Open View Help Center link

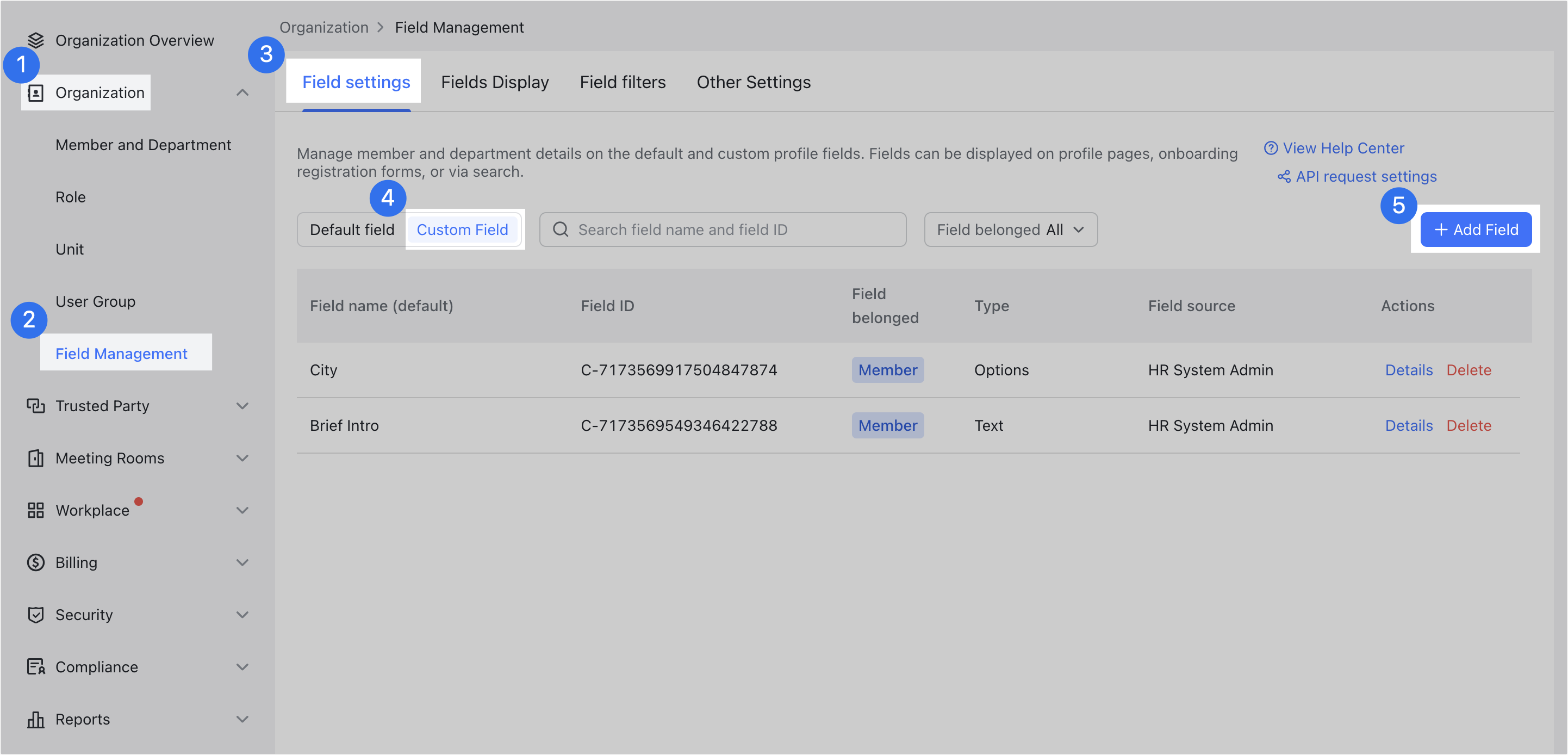(x=1343, y=148)
